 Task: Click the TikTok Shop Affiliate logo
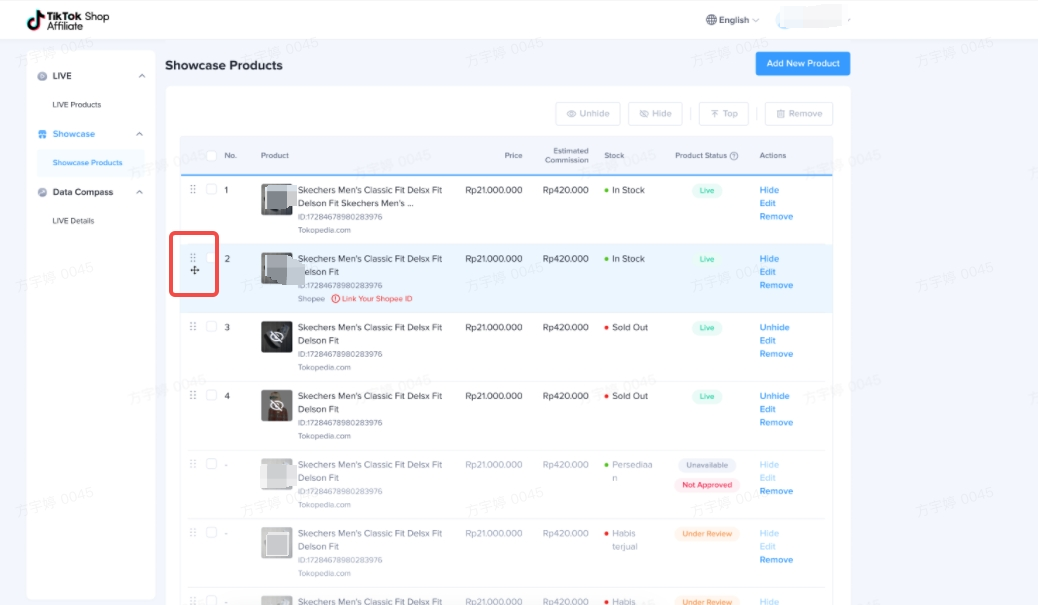(x=68, y=20)
